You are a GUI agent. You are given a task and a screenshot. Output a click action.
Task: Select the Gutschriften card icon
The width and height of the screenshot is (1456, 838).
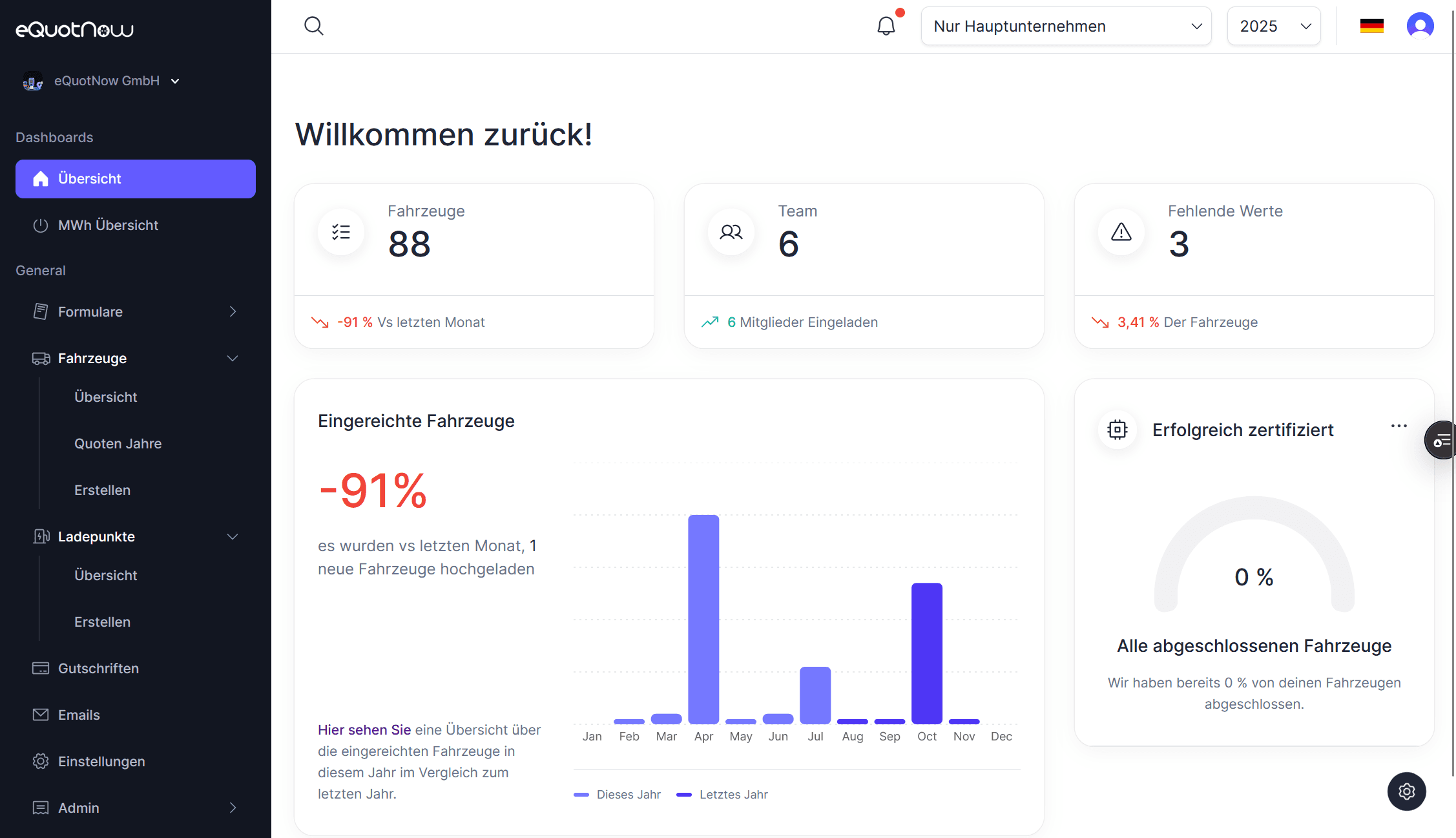41,668
